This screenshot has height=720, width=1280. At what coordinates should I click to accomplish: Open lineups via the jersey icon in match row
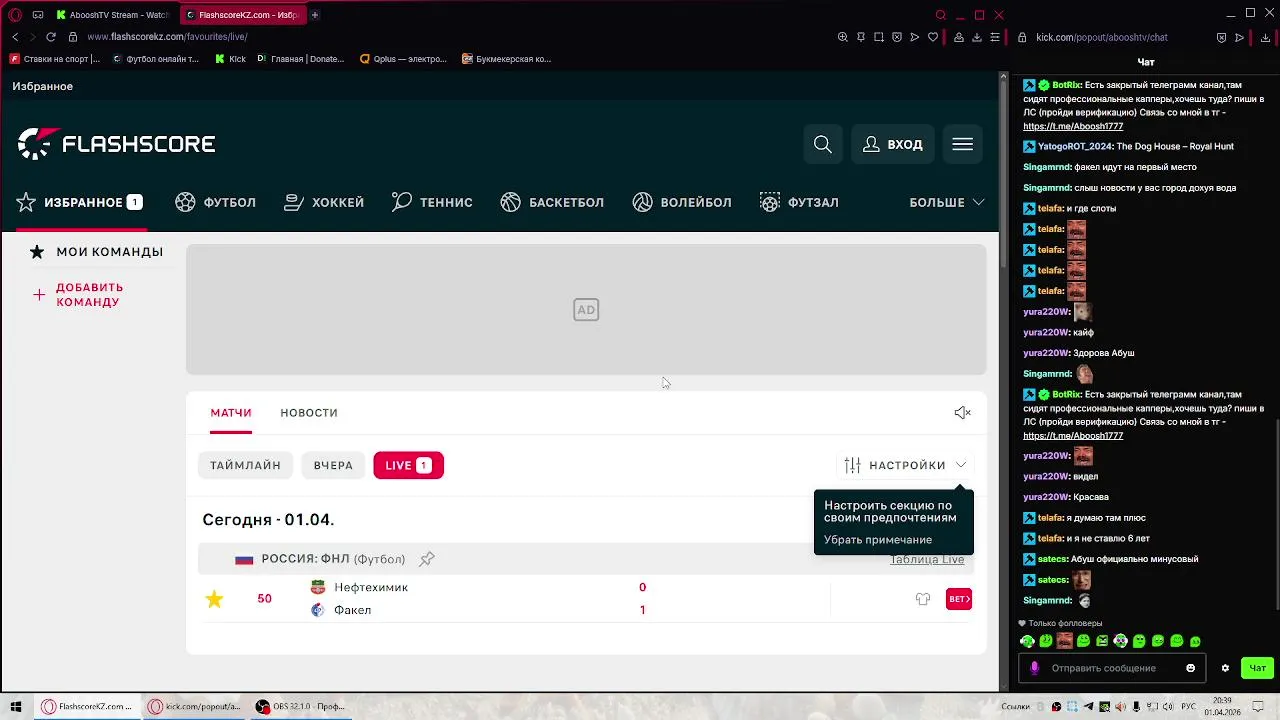point(922,599)
